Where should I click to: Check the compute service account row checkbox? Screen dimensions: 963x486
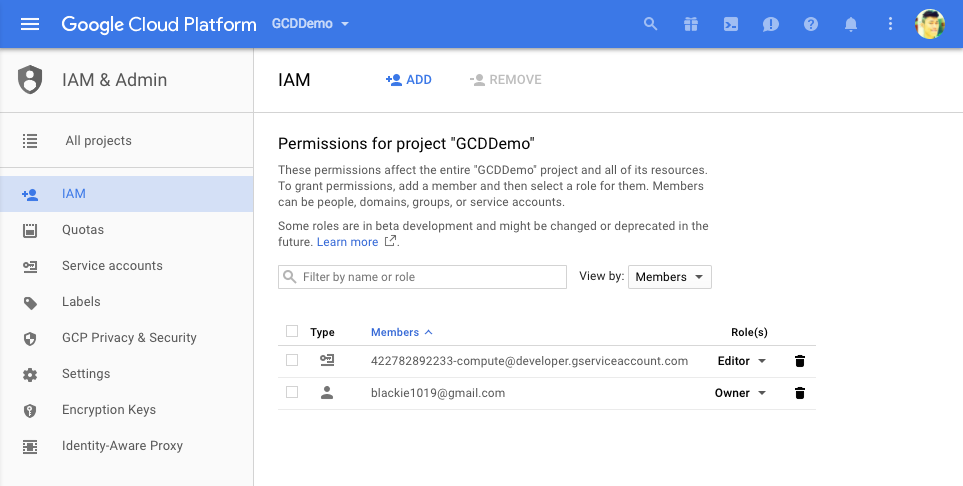(x=292, y=361)
